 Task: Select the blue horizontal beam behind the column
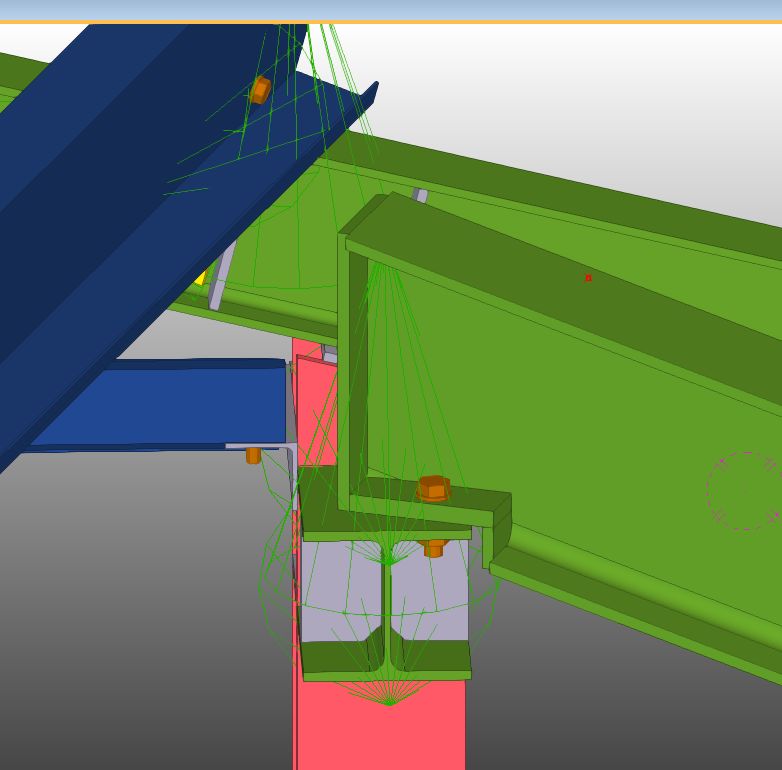tap(160, 405)
